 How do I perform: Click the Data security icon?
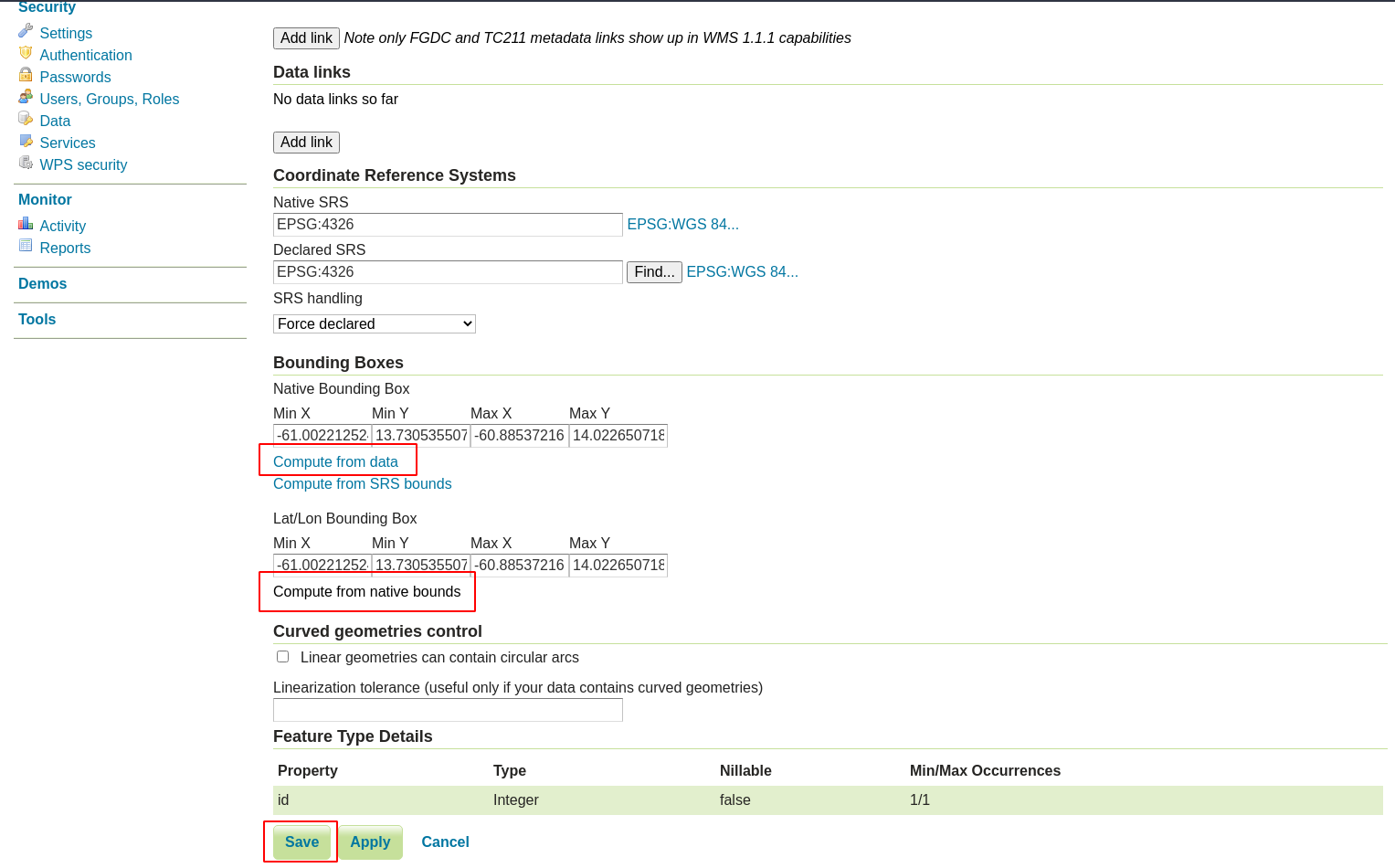click(26, 119)
